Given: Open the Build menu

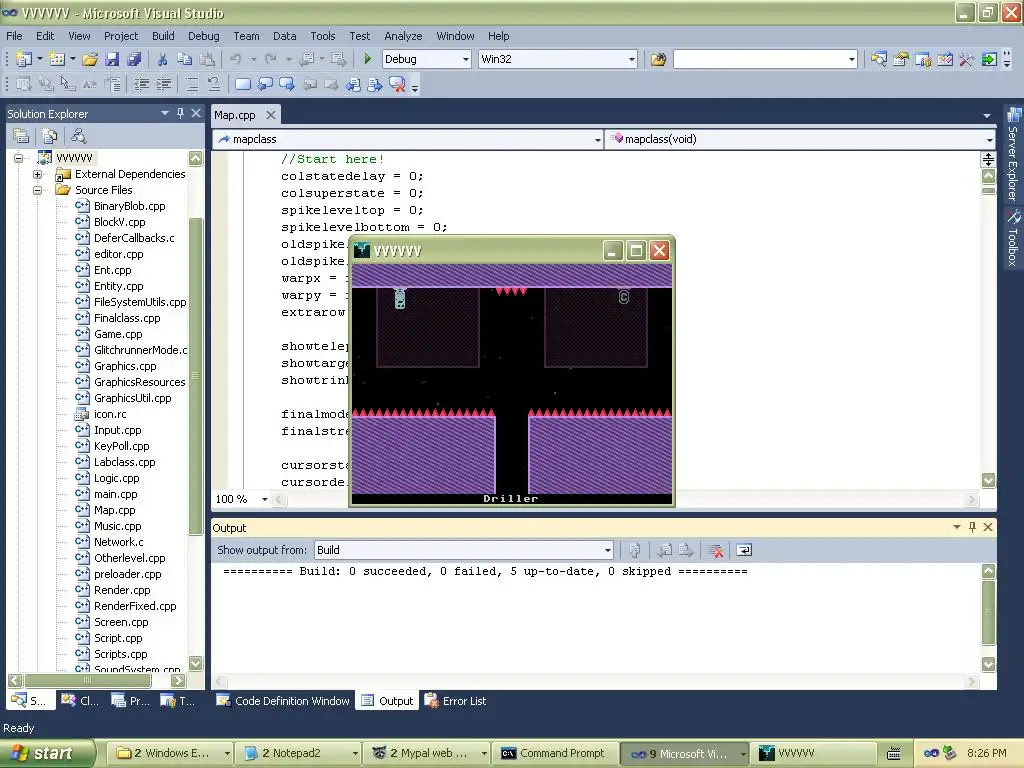Looking at the screenshot, I should [x=163, y=36].
